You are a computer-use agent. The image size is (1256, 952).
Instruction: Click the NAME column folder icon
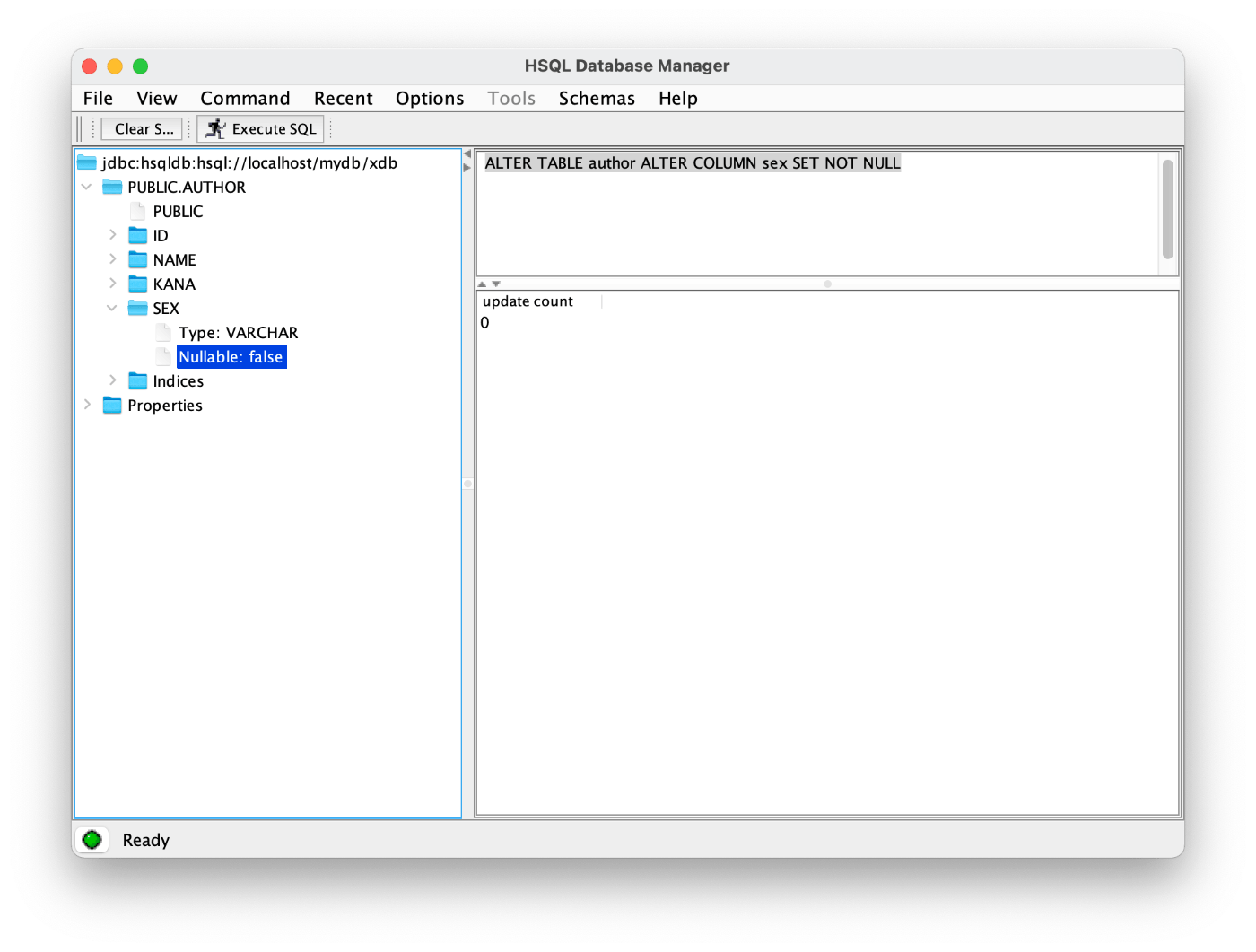coord(137,259)
